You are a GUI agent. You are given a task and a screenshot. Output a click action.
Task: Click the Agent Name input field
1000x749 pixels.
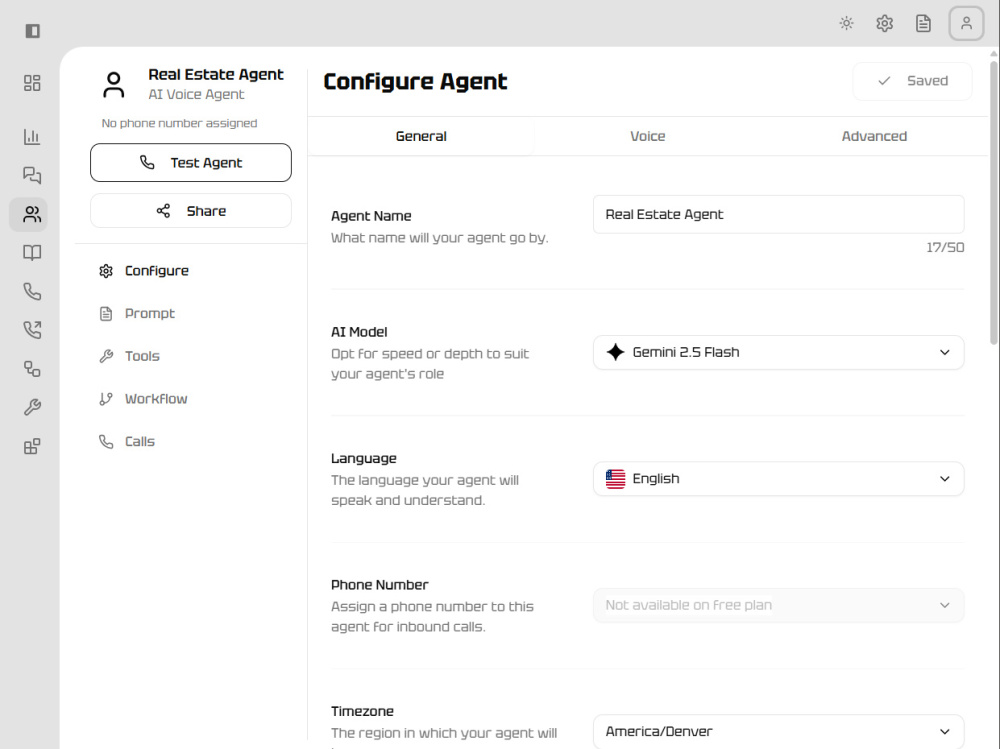(x=779, y=214)
